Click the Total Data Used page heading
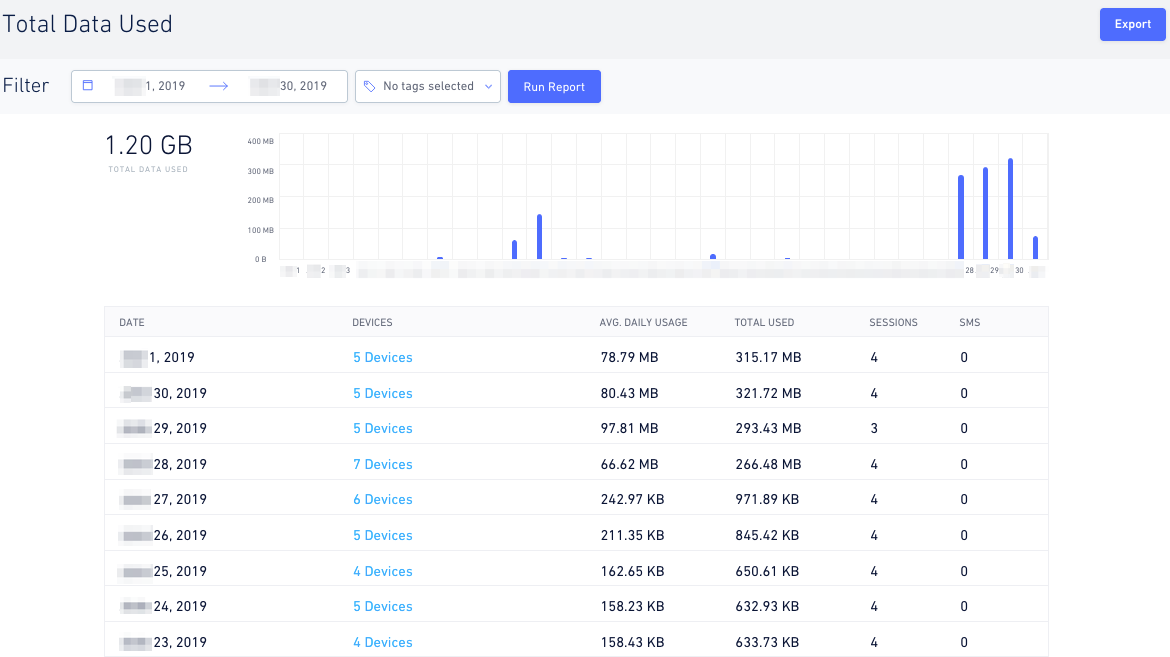The image size is (1170, 657). click(87, 24)
